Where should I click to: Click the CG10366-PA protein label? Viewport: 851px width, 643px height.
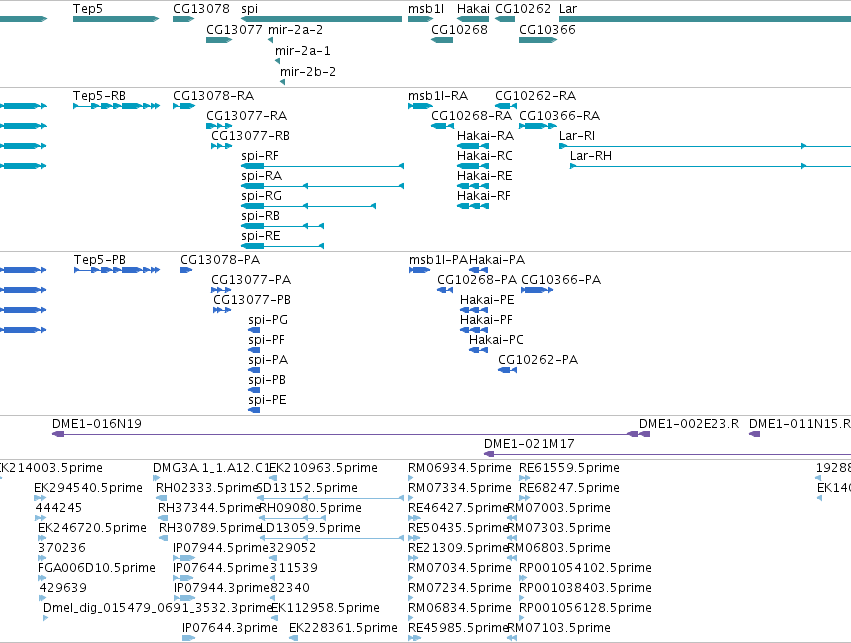[x=561, y=280]
